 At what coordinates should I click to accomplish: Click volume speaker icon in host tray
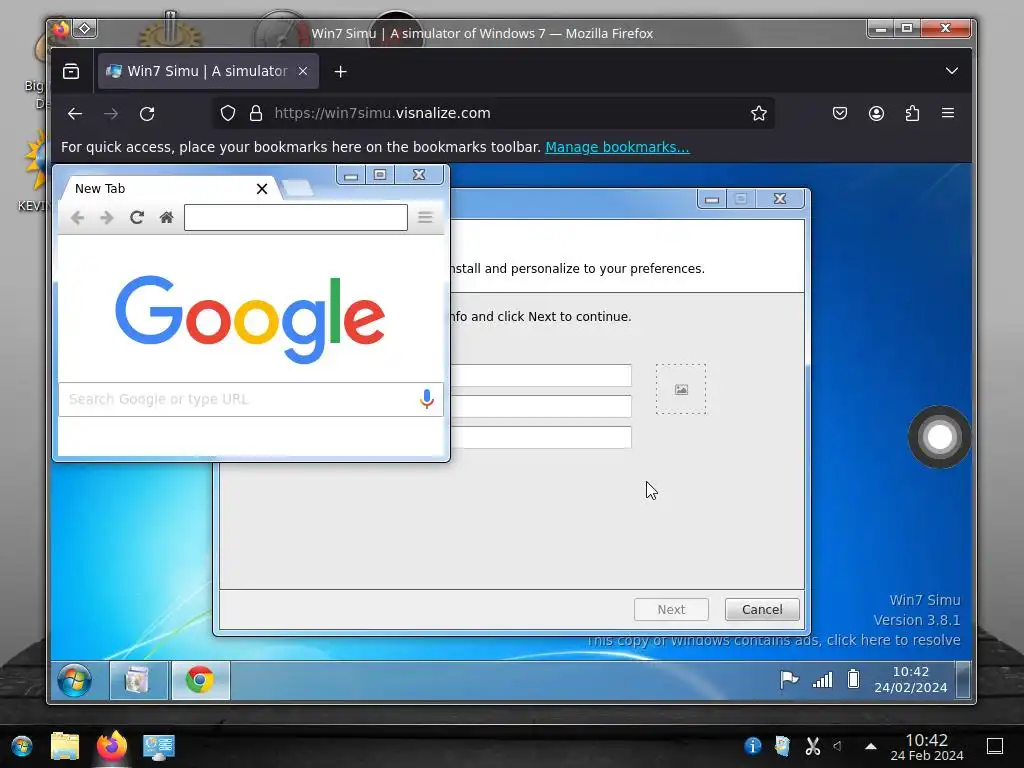[838, 746]
